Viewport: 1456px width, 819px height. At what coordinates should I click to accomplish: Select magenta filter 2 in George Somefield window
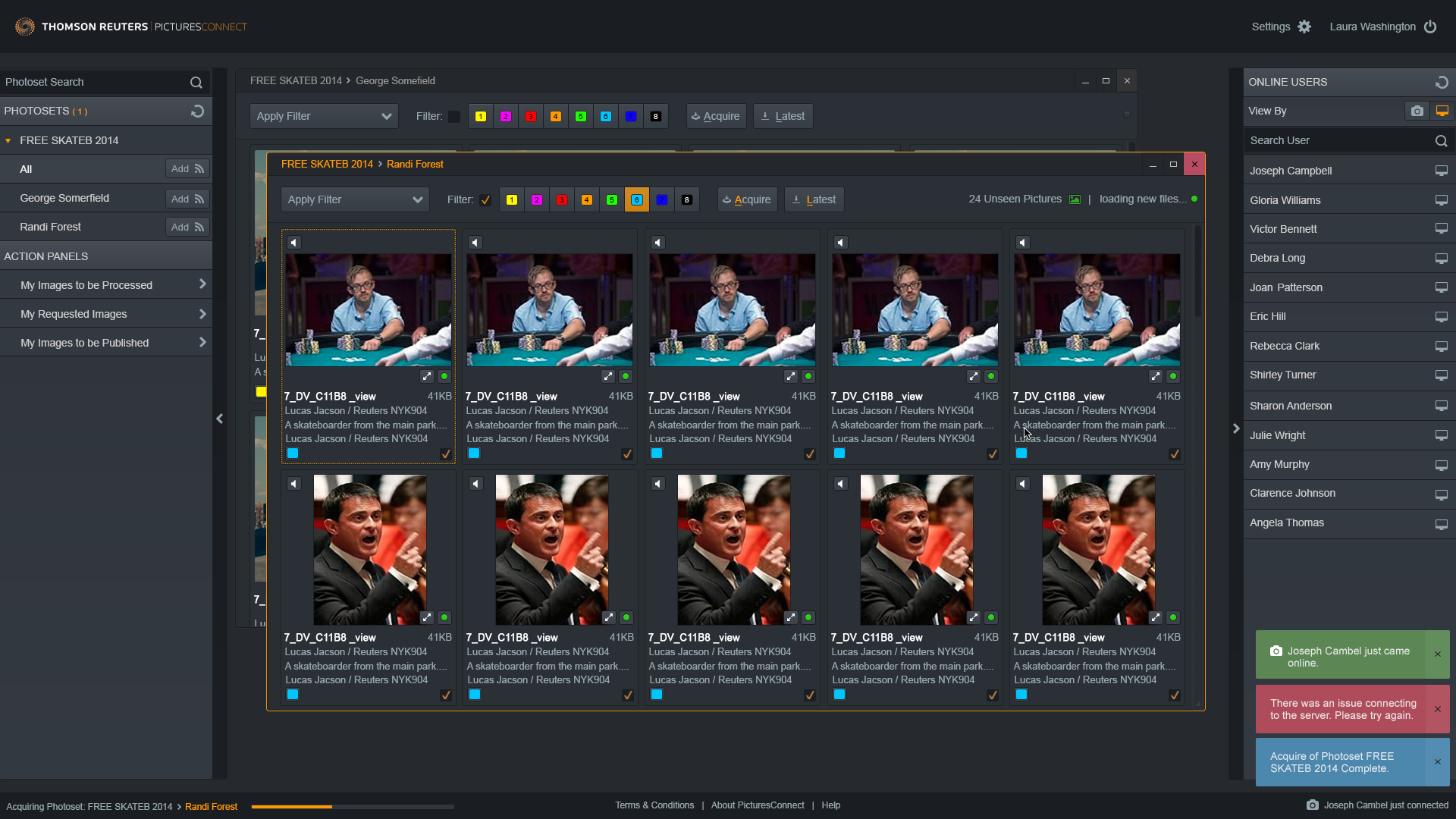tap(506, 117)
